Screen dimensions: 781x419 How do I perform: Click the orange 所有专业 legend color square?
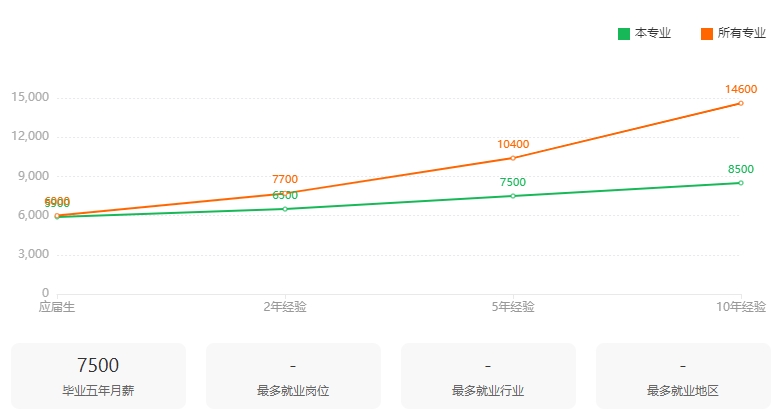pyautogui.click(x=707, y=34)
